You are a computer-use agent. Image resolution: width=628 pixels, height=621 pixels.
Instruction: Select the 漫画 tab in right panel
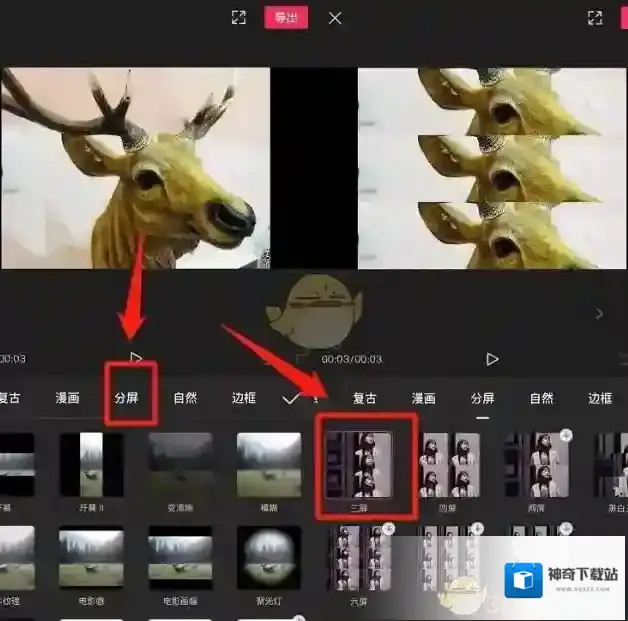click(x=424, y=398)
